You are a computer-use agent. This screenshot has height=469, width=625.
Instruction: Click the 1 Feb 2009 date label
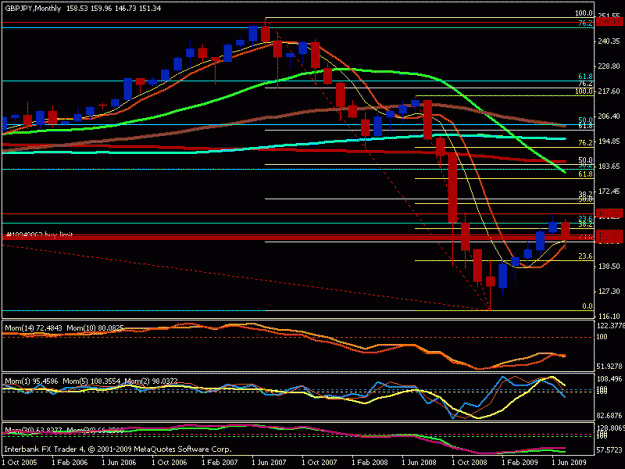(x=519, y=462)
